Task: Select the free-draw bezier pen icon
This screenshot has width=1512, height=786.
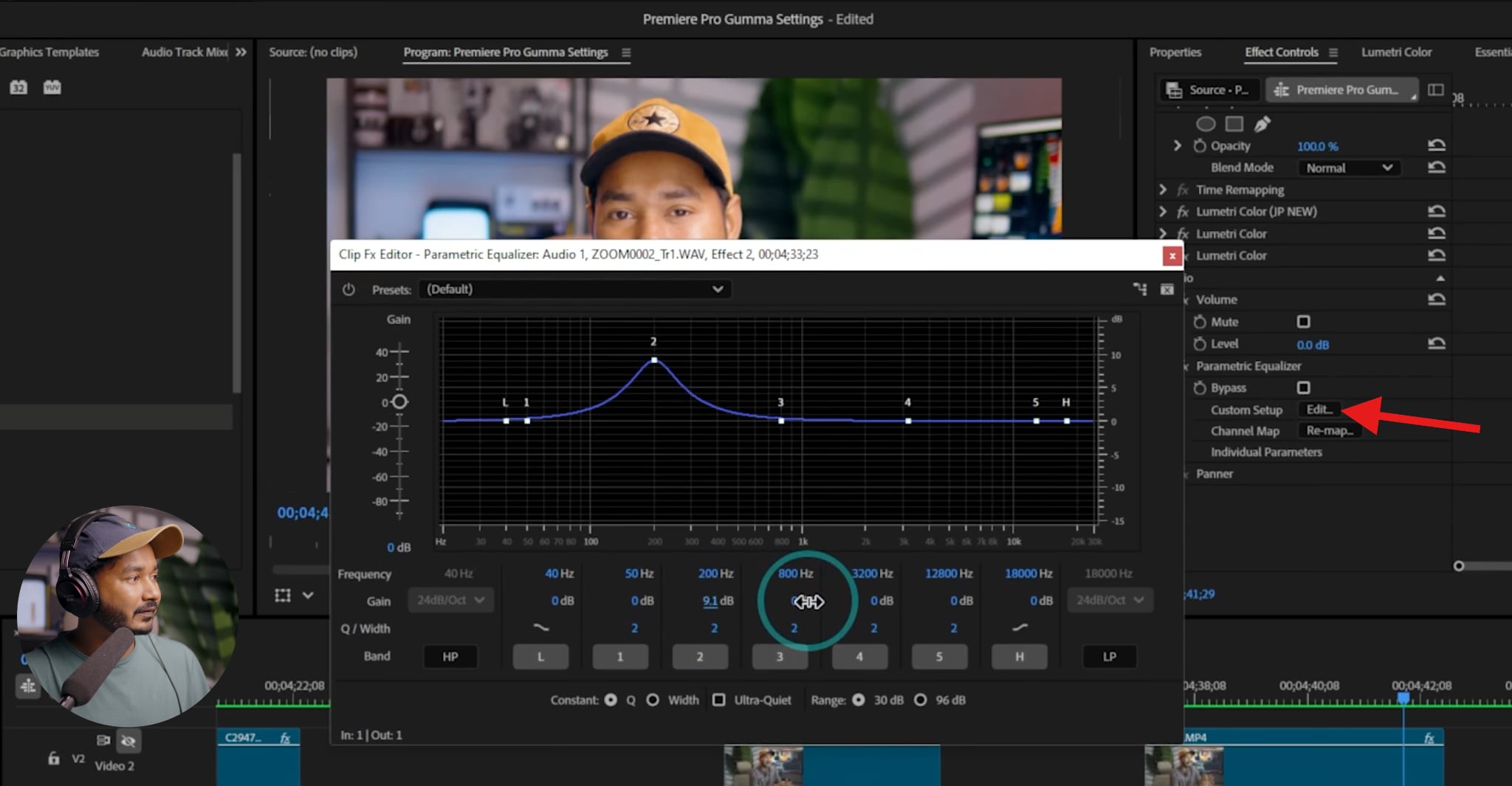Action: [x=1262, y=124]
